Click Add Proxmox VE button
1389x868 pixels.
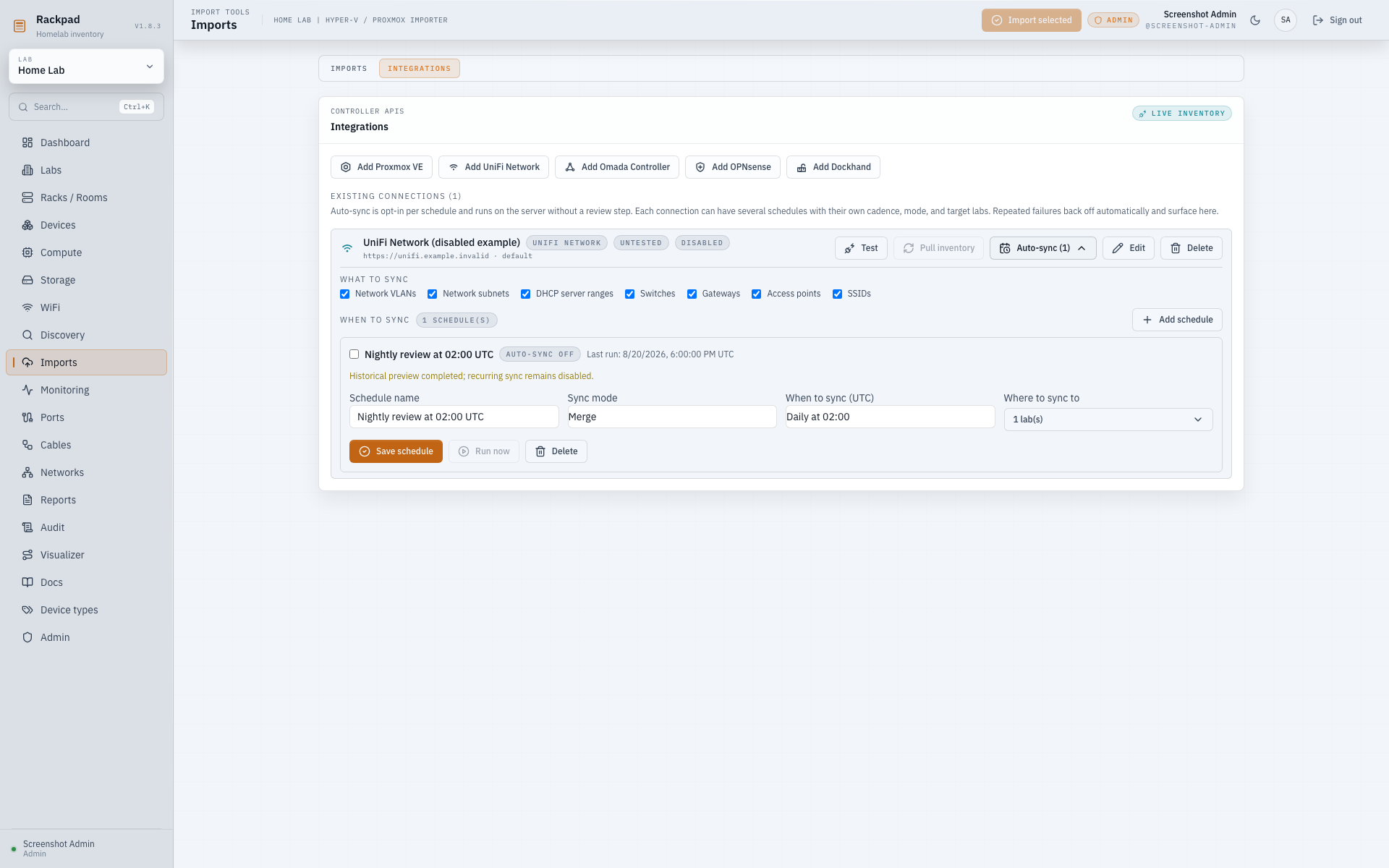(381, 167)
